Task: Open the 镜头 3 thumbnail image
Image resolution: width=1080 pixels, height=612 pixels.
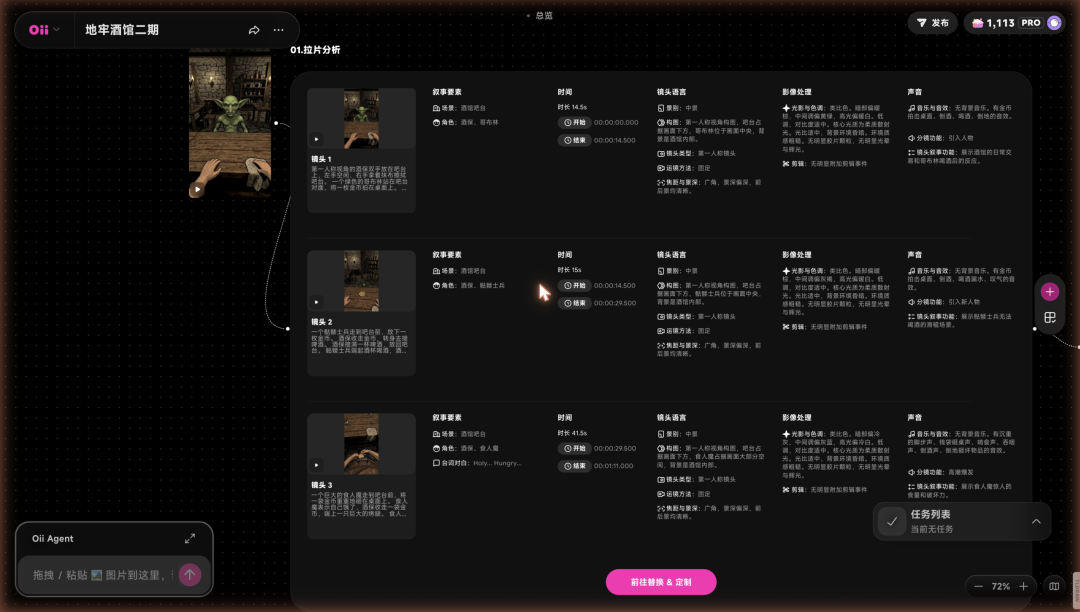Action: (362, 444)
